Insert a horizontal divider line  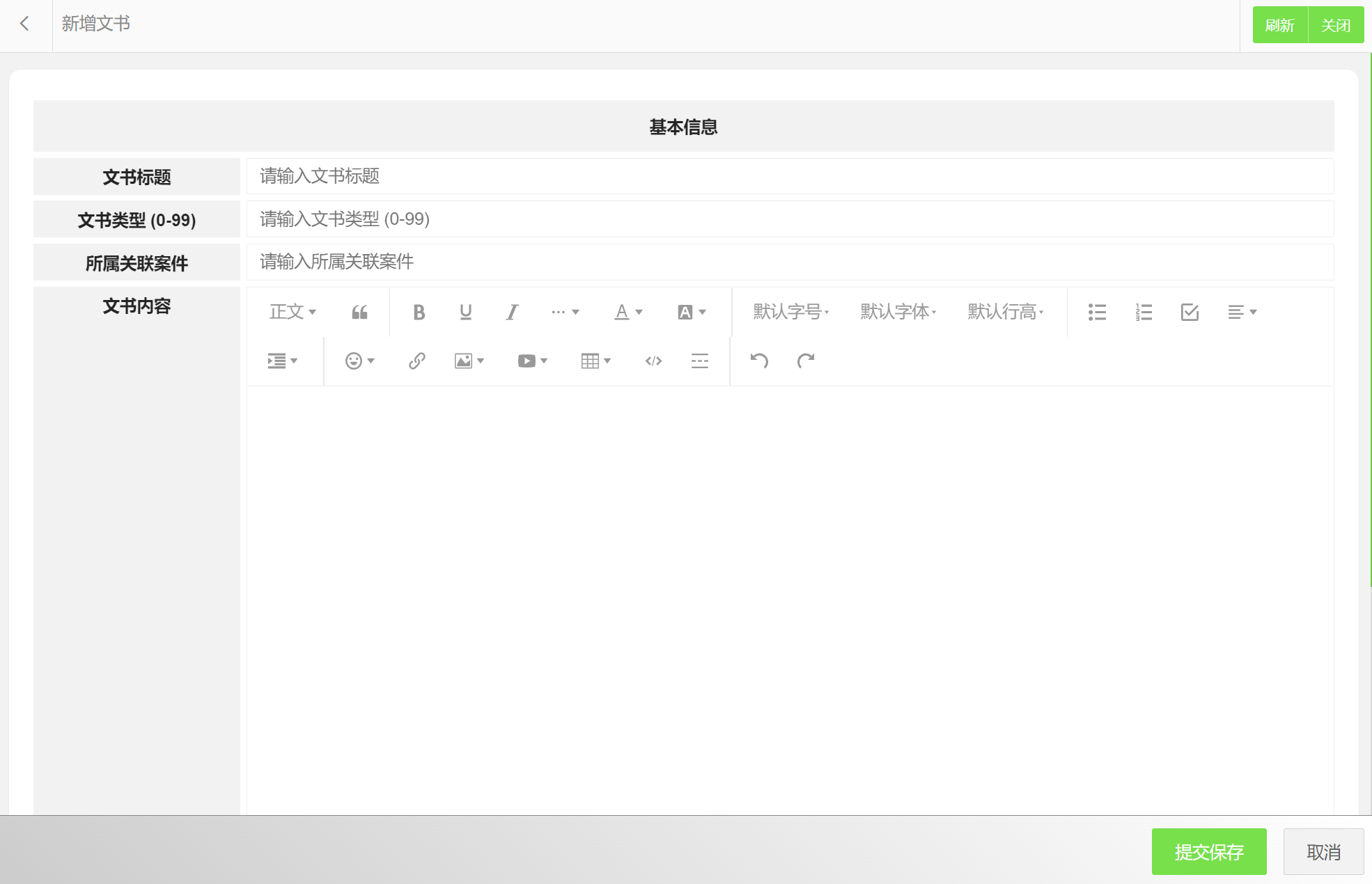tap(699, 361)
